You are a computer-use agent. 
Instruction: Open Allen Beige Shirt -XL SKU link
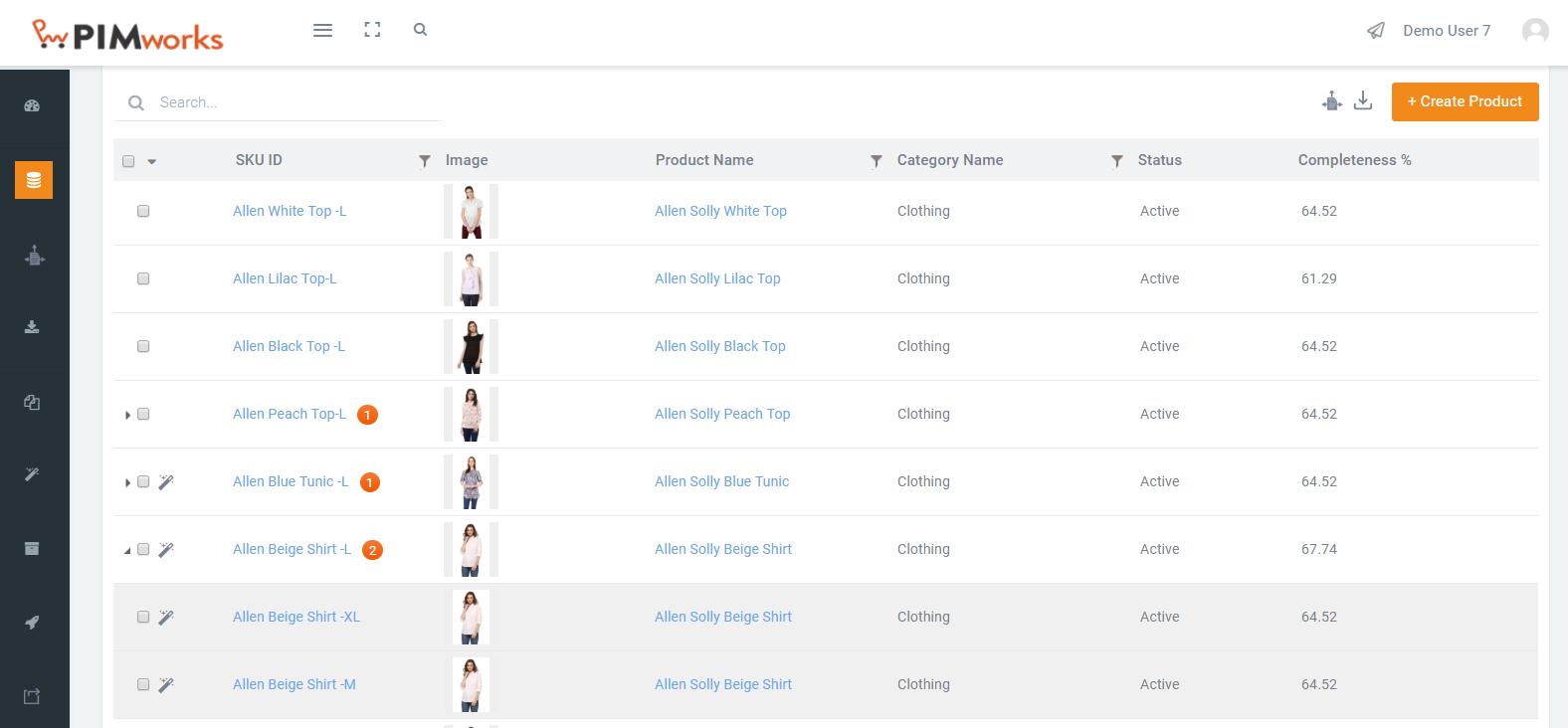296,617
